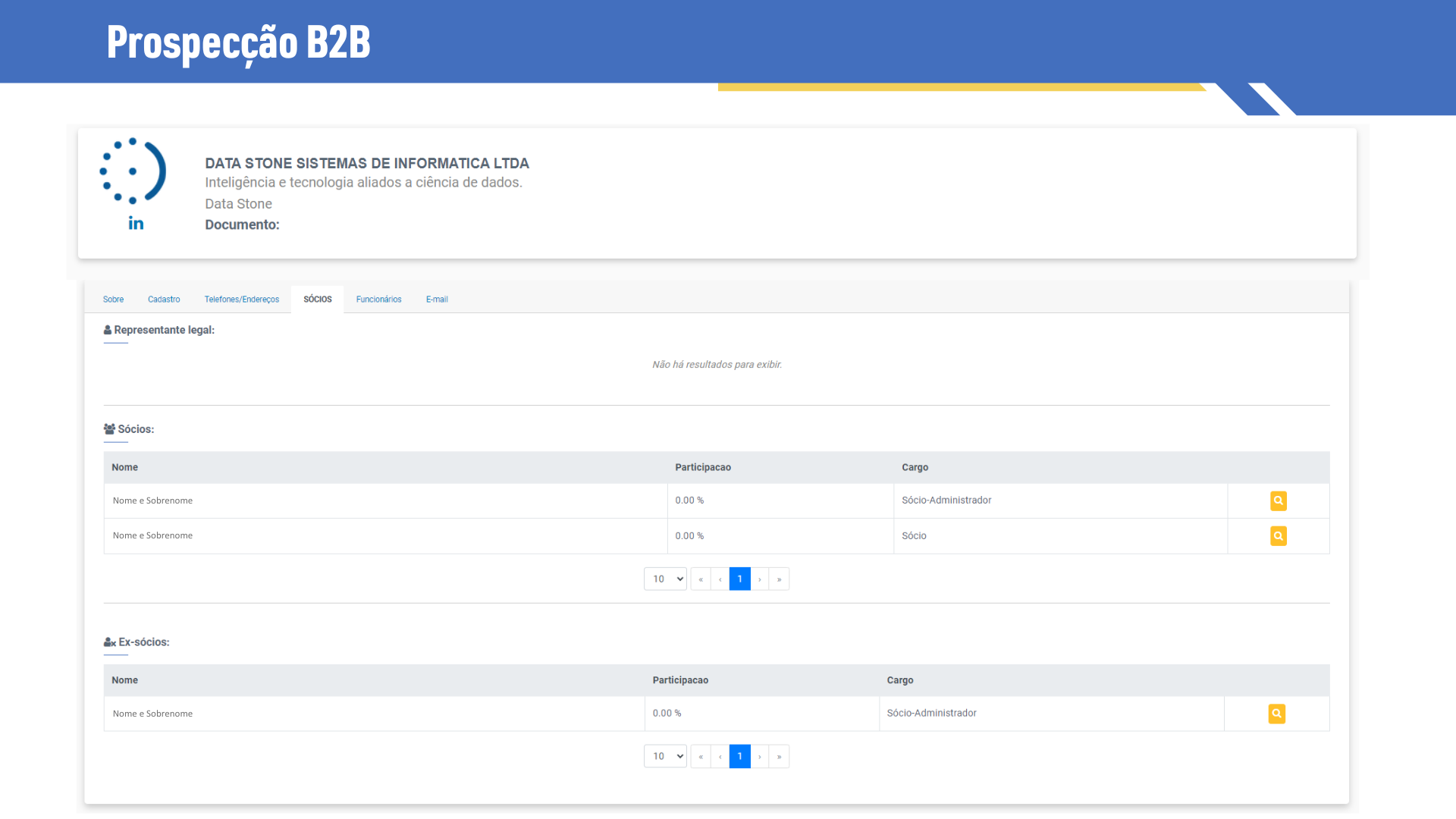Open the Telefones/Endereços tab
Viewport: 1456px width, 819px height.
[241, 300]
